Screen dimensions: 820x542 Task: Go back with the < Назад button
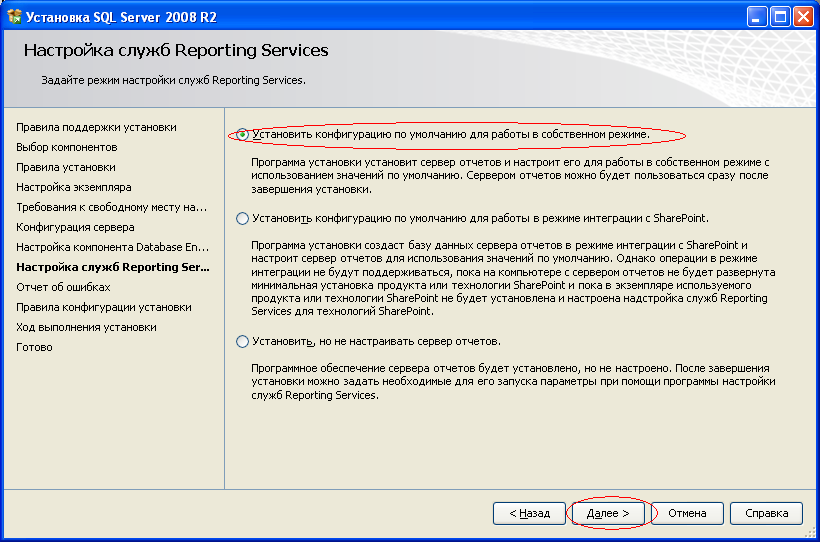(529, 513)
